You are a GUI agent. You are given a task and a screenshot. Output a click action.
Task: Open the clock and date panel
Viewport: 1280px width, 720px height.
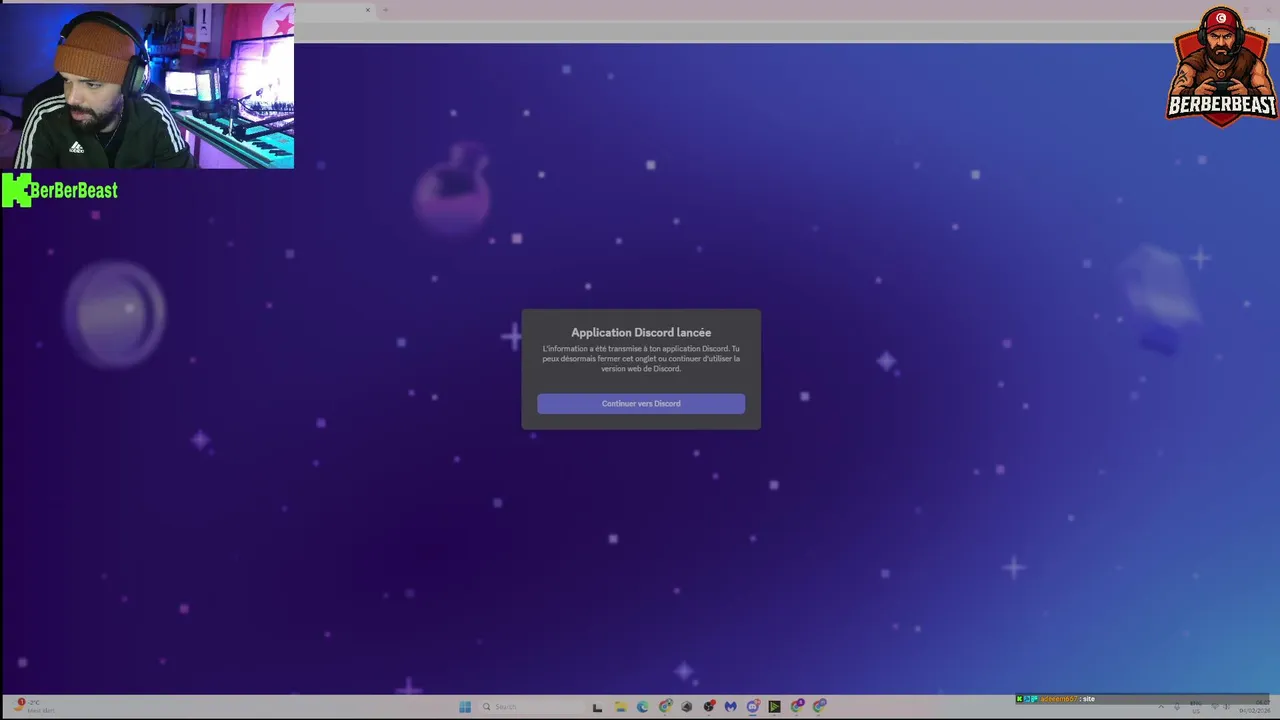pos(1254,707)
